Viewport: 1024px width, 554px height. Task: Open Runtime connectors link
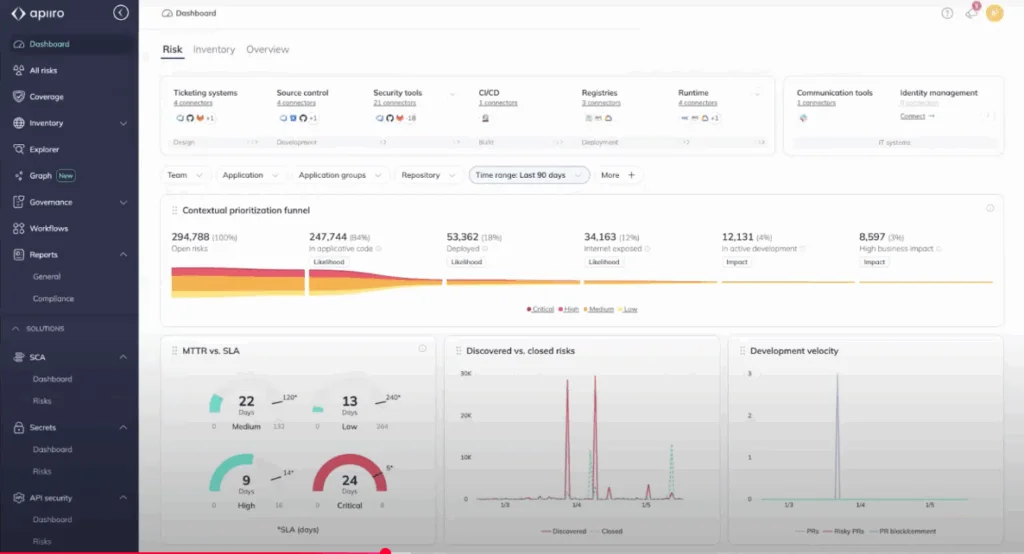coord(697,103)
